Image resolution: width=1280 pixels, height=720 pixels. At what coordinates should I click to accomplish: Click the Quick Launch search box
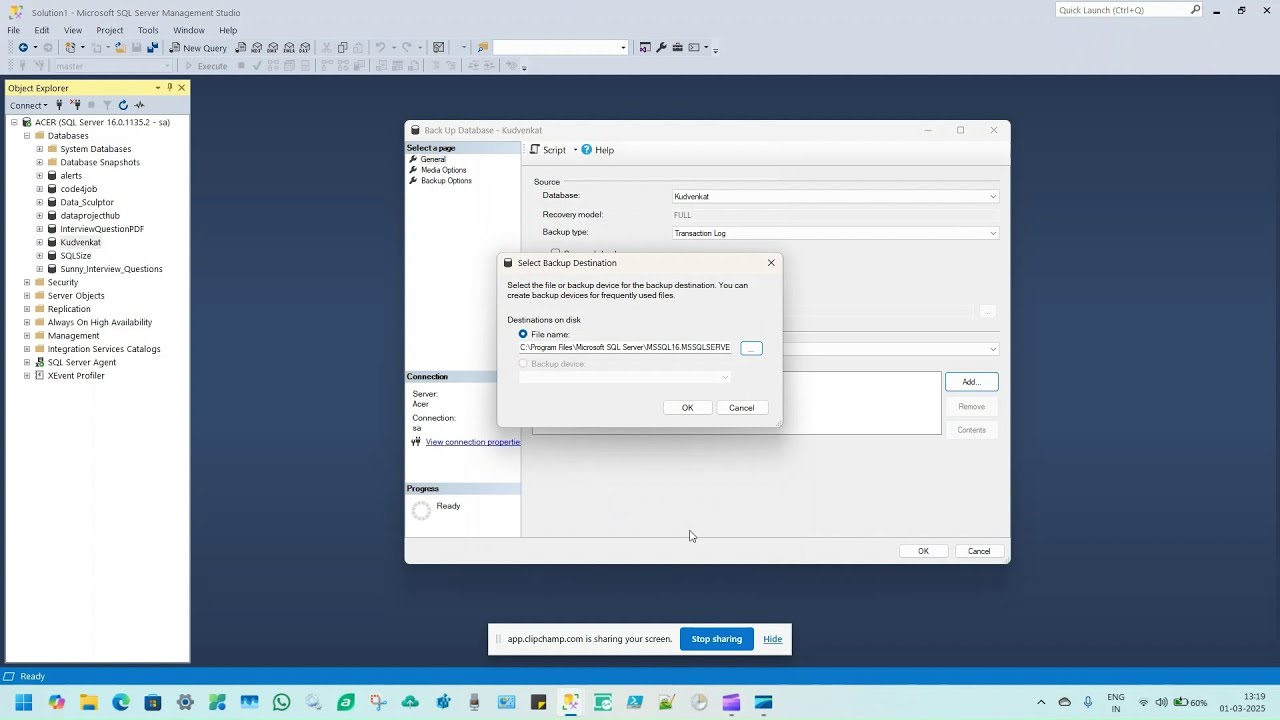click(1129, 10)
